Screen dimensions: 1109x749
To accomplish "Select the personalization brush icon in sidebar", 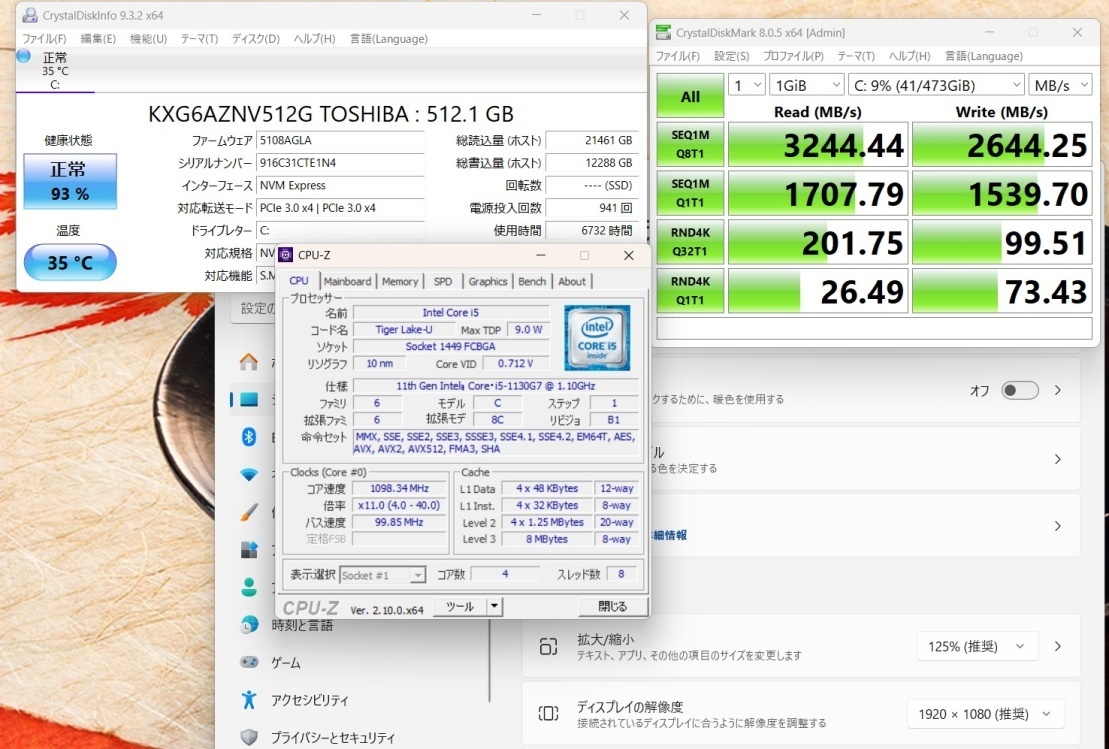I will click(x=247, y=512).
